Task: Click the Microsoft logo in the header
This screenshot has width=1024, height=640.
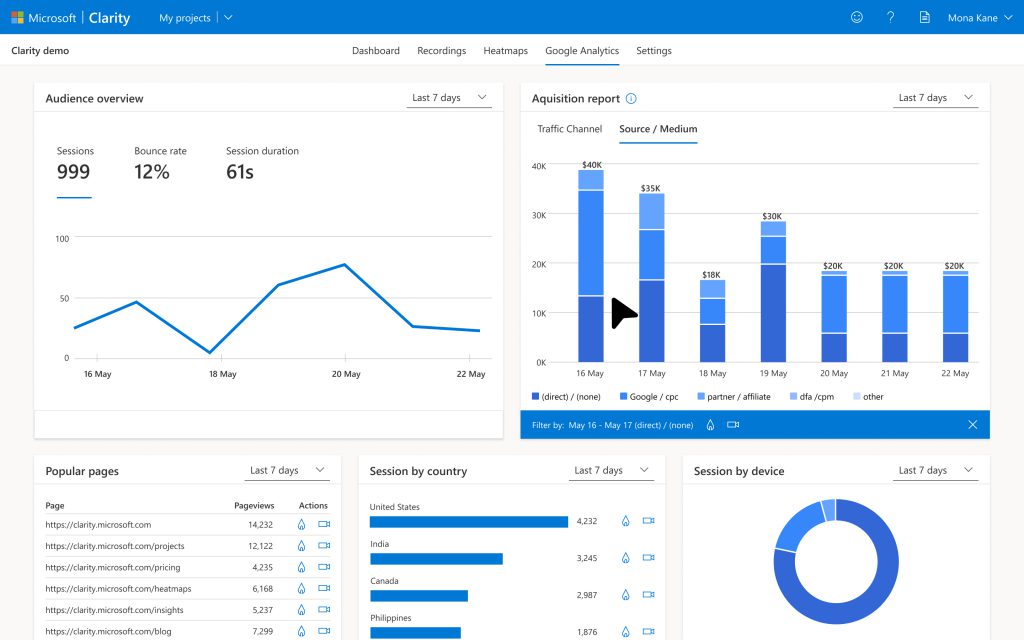Action: [x=18, y=18]
